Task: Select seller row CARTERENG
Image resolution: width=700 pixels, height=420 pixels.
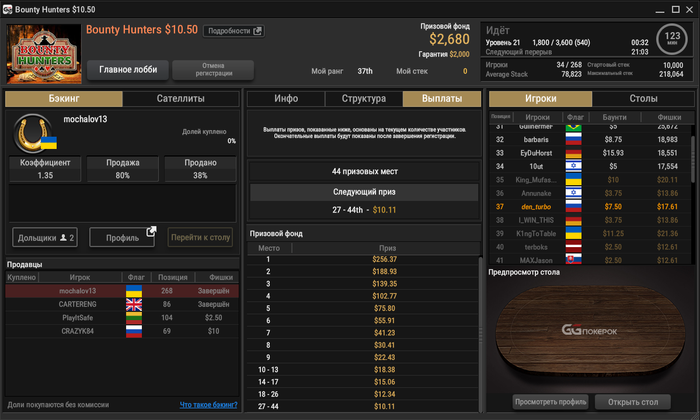Action: coord(122,304)
